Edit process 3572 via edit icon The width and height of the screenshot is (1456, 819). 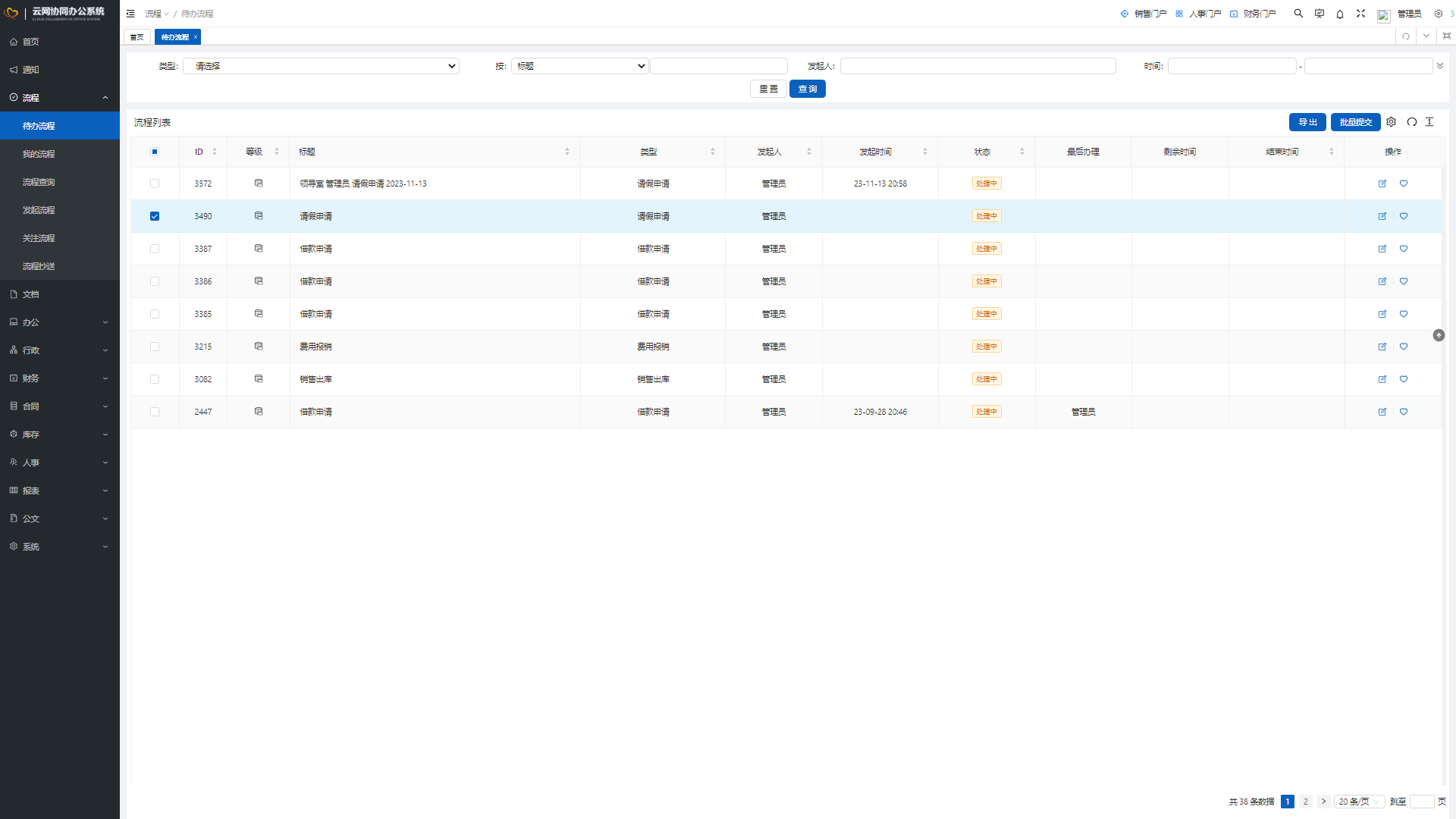[1382, 184]
